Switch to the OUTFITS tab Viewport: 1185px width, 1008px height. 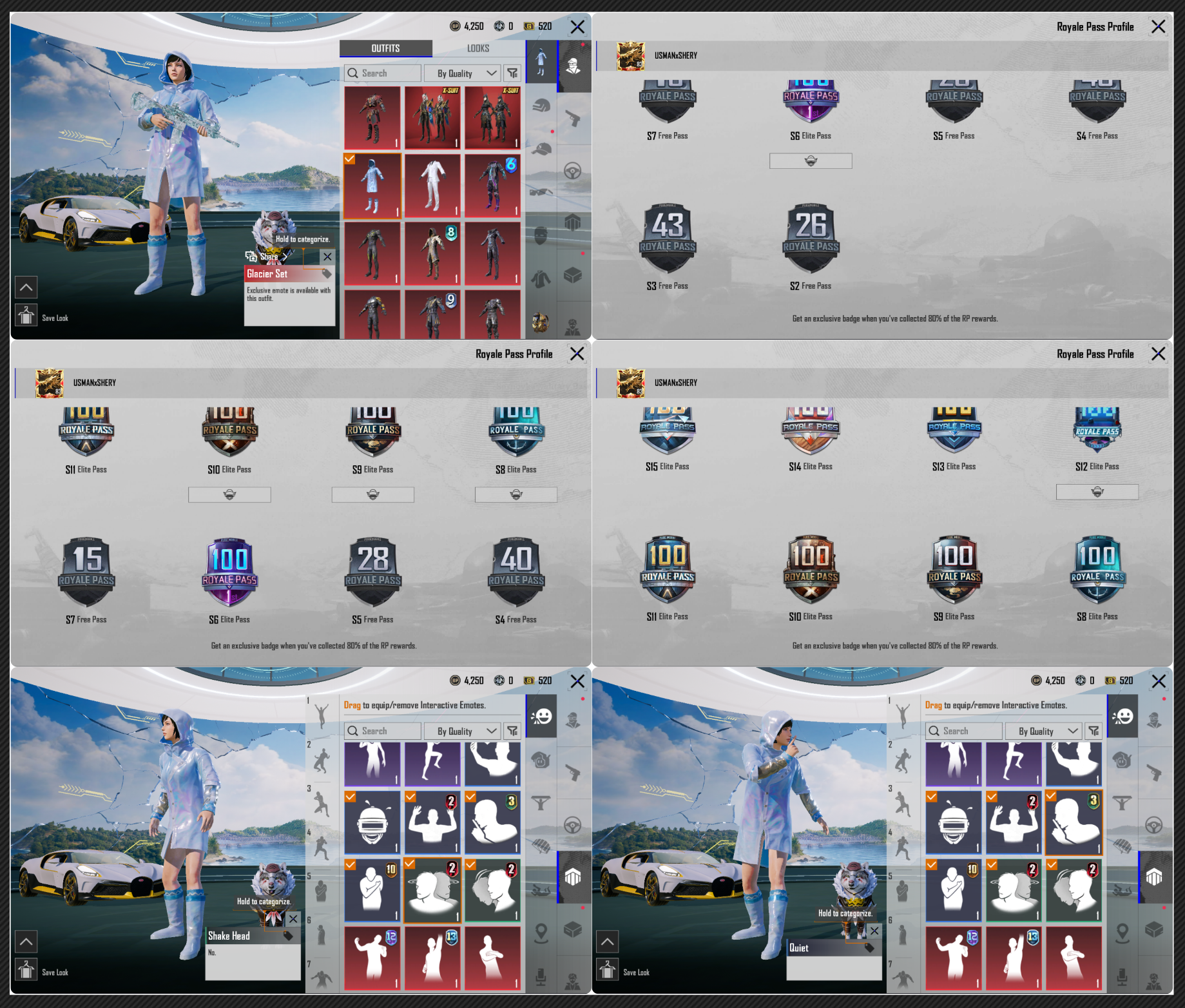click(385, 48)
